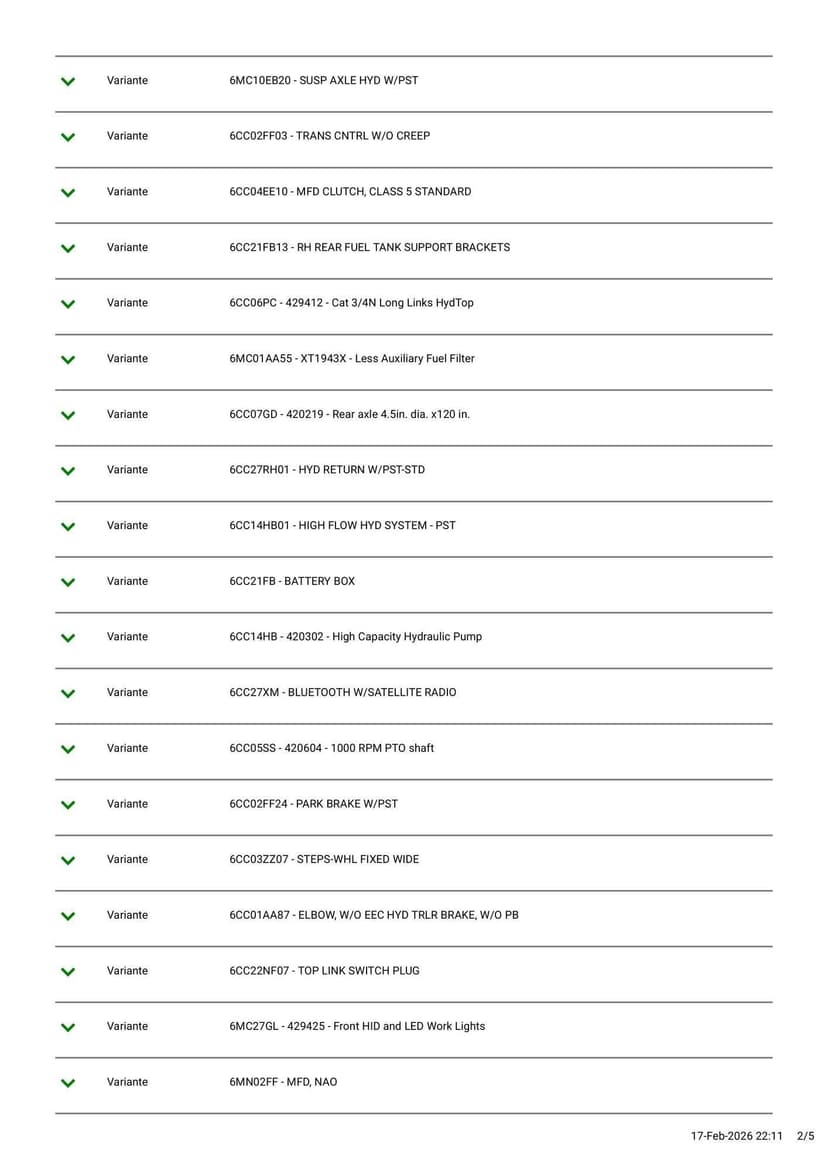Click chevron beside Cat 3/4N Long Links HydTop
Screen dimensions: 828x1171
click(68, 304)
